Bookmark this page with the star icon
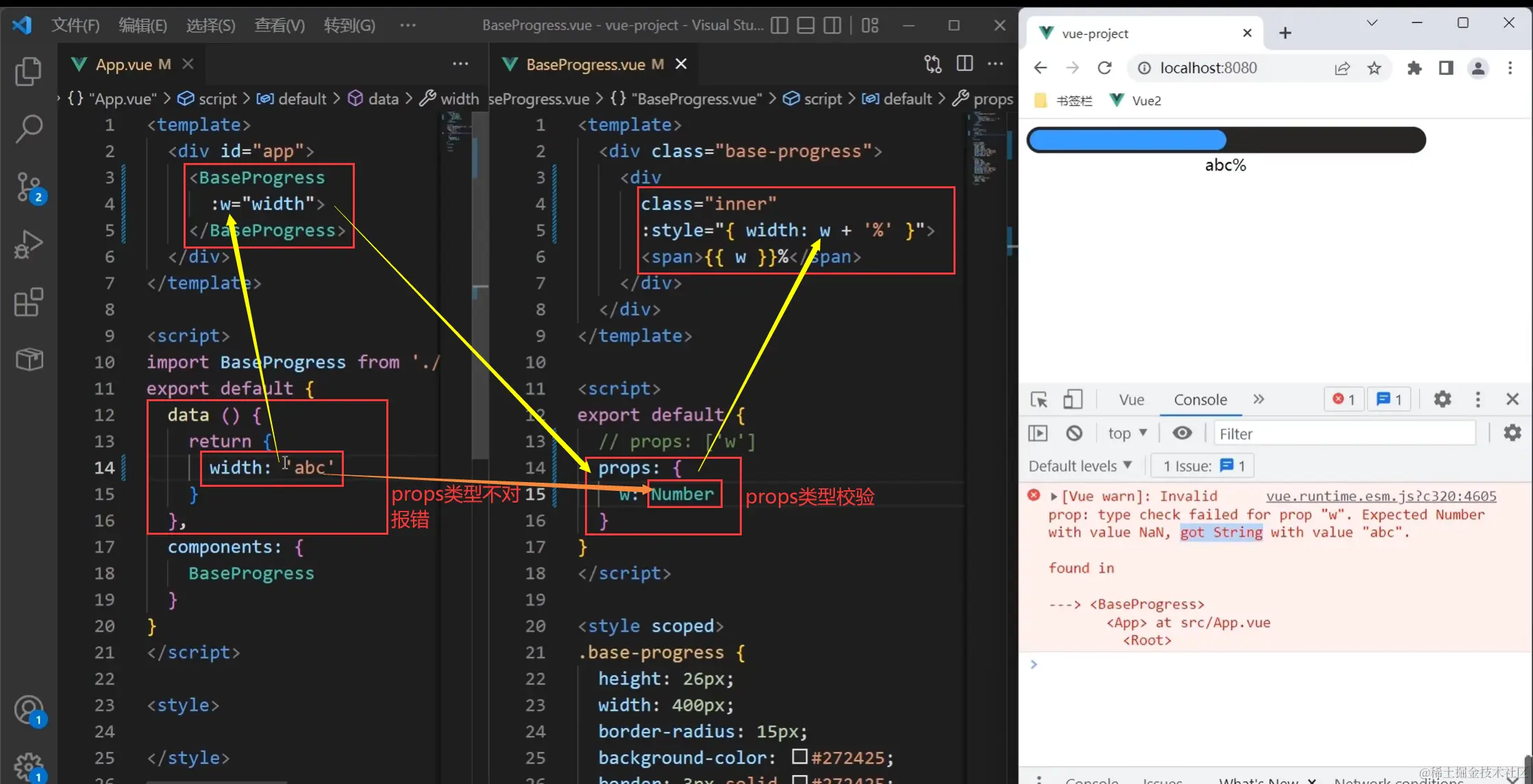This screenshot has width=1533, height=784. click(1374, 68)
